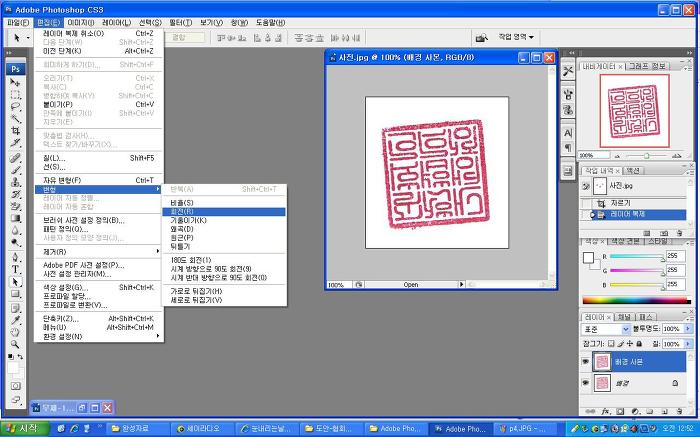Select the Zoom tool in toolbox
Screen dimensions: 700x437
tap(15, 344)
